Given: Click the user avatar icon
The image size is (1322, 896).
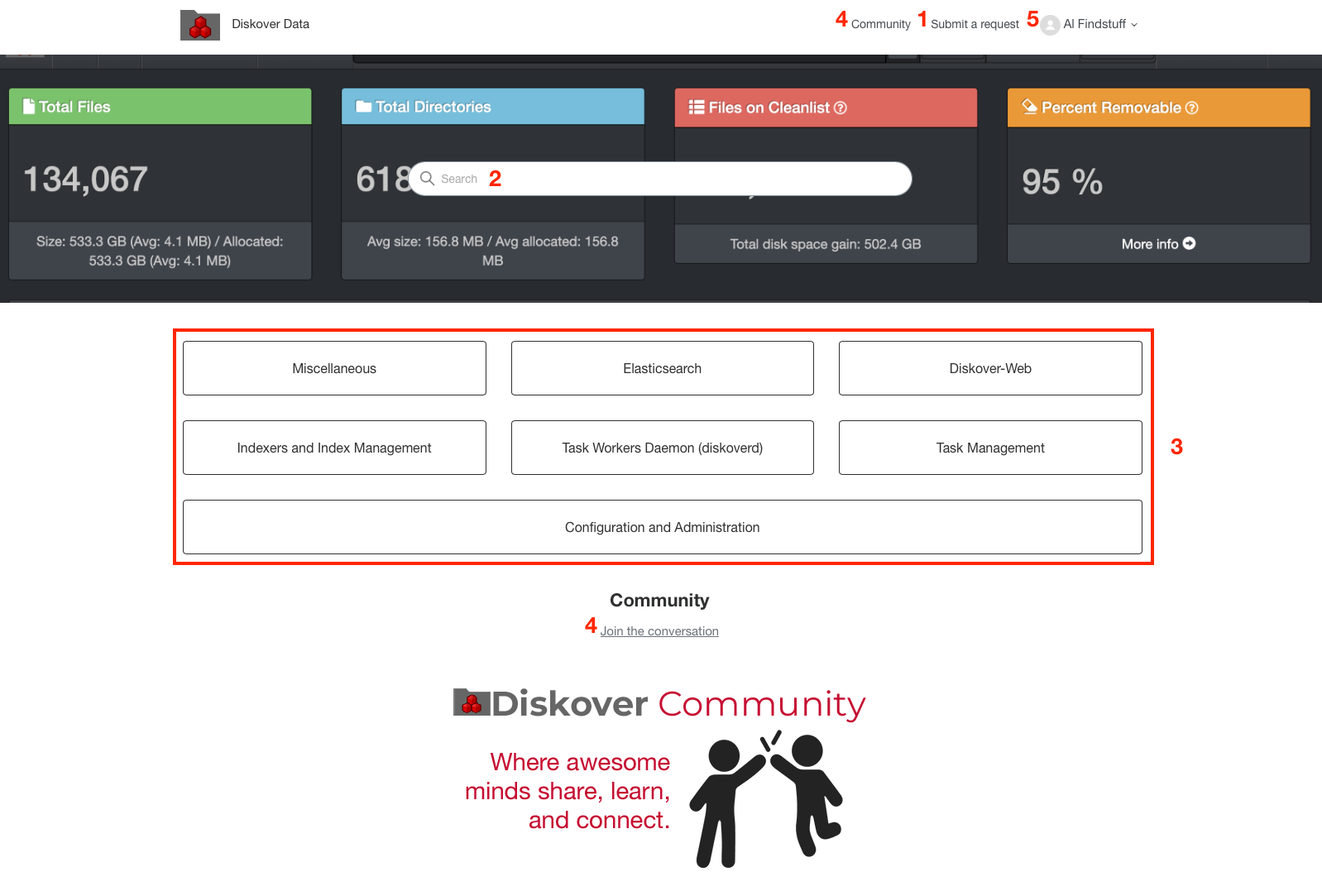Looking at the screenshot, I should coord(1050,25).
